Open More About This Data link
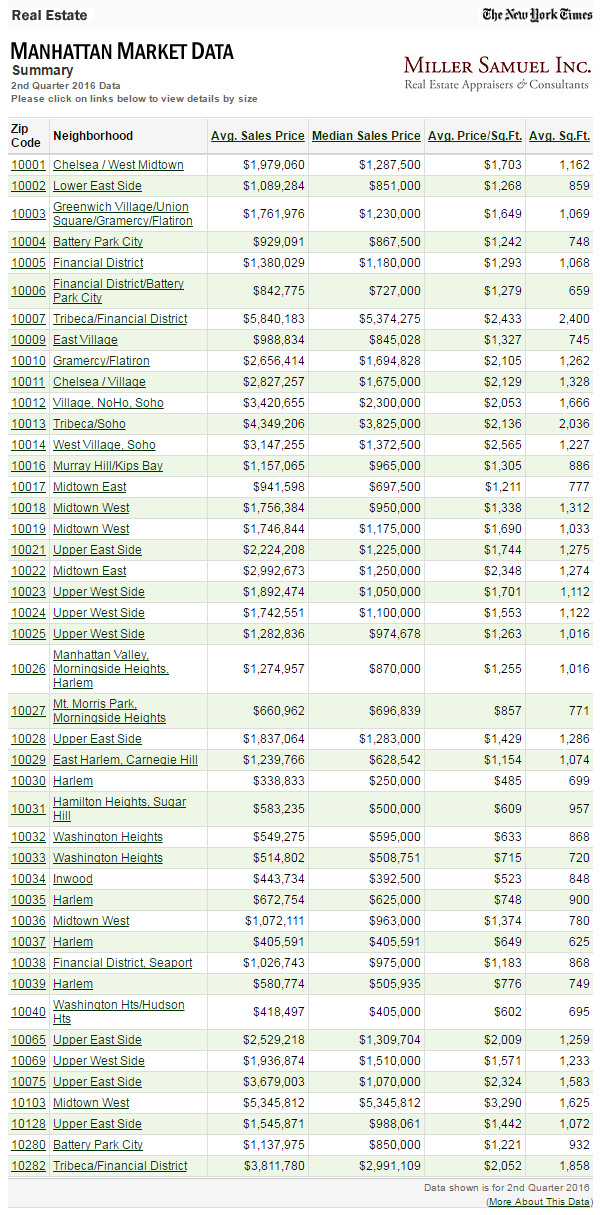 (540, 1201)
